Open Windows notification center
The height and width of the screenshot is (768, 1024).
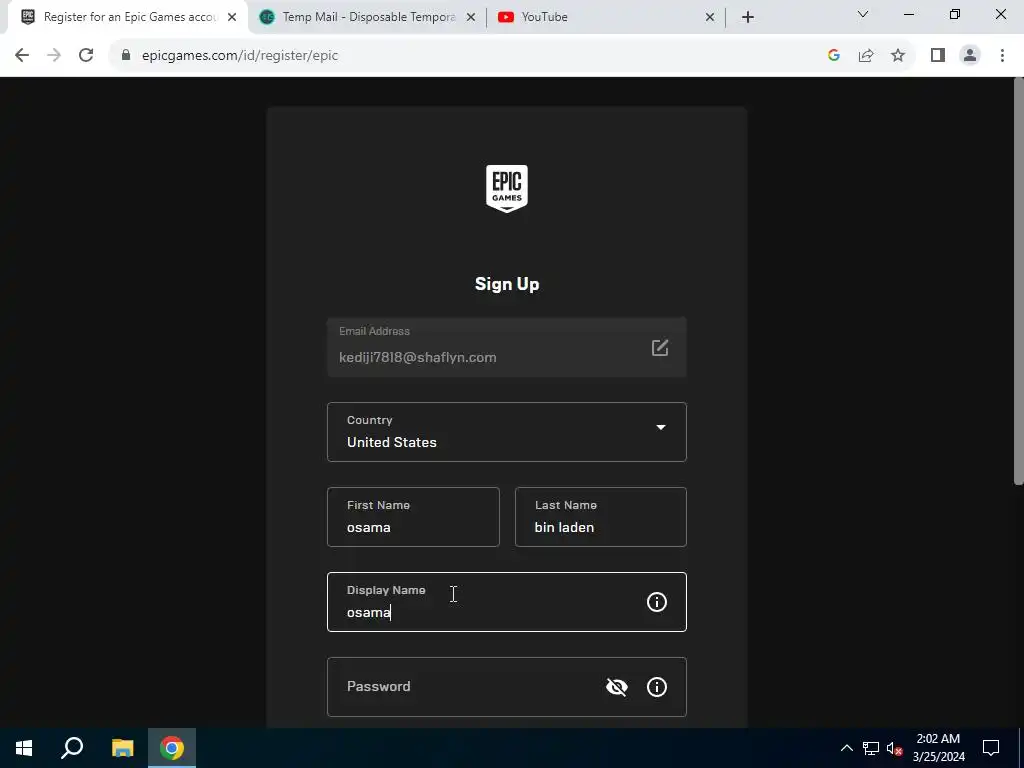[x=991, y=748]
